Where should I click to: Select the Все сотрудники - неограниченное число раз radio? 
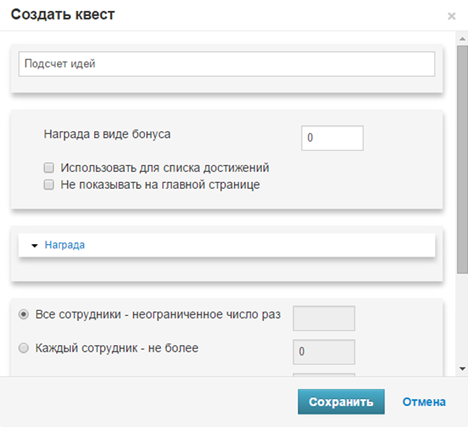pos(23,314)
